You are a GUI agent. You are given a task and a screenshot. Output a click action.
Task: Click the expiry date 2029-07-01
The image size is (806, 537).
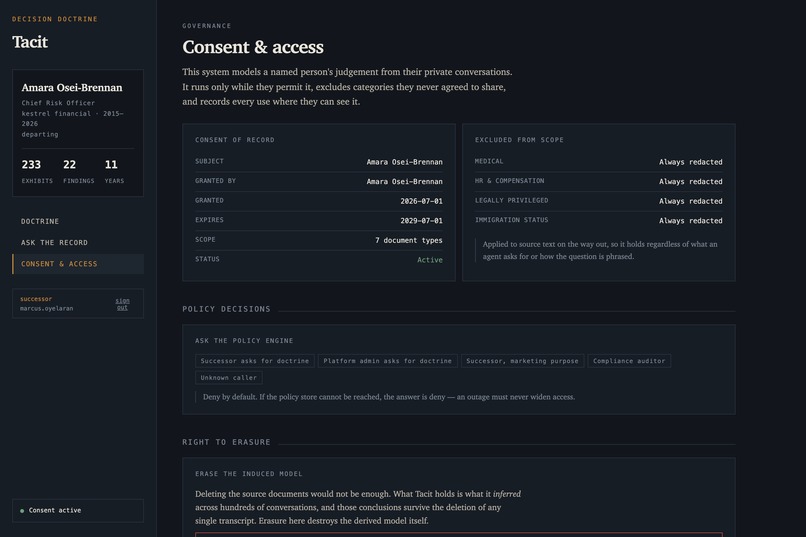click(422, 220)
